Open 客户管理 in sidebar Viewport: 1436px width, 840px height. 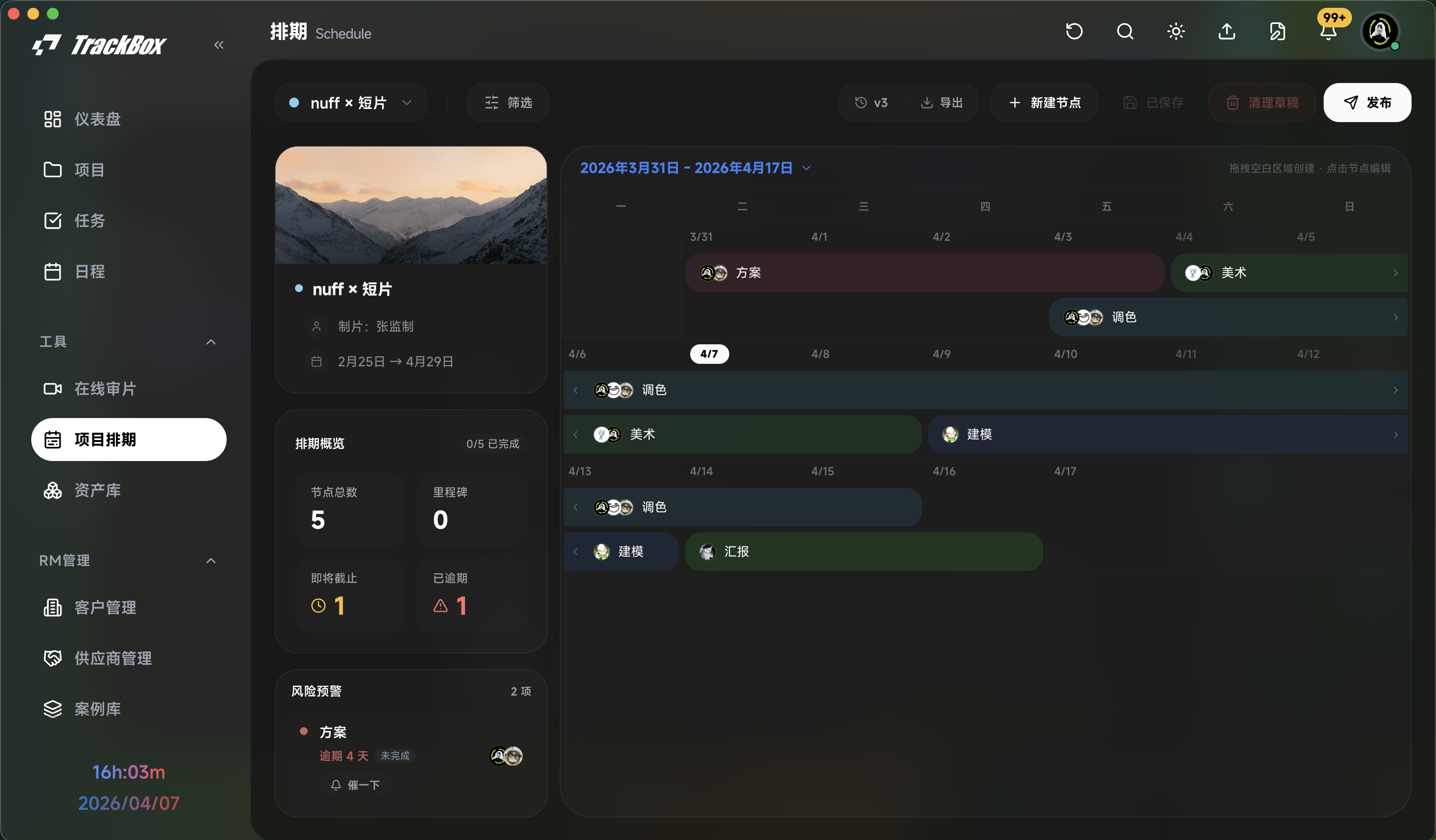coord(129,608)
